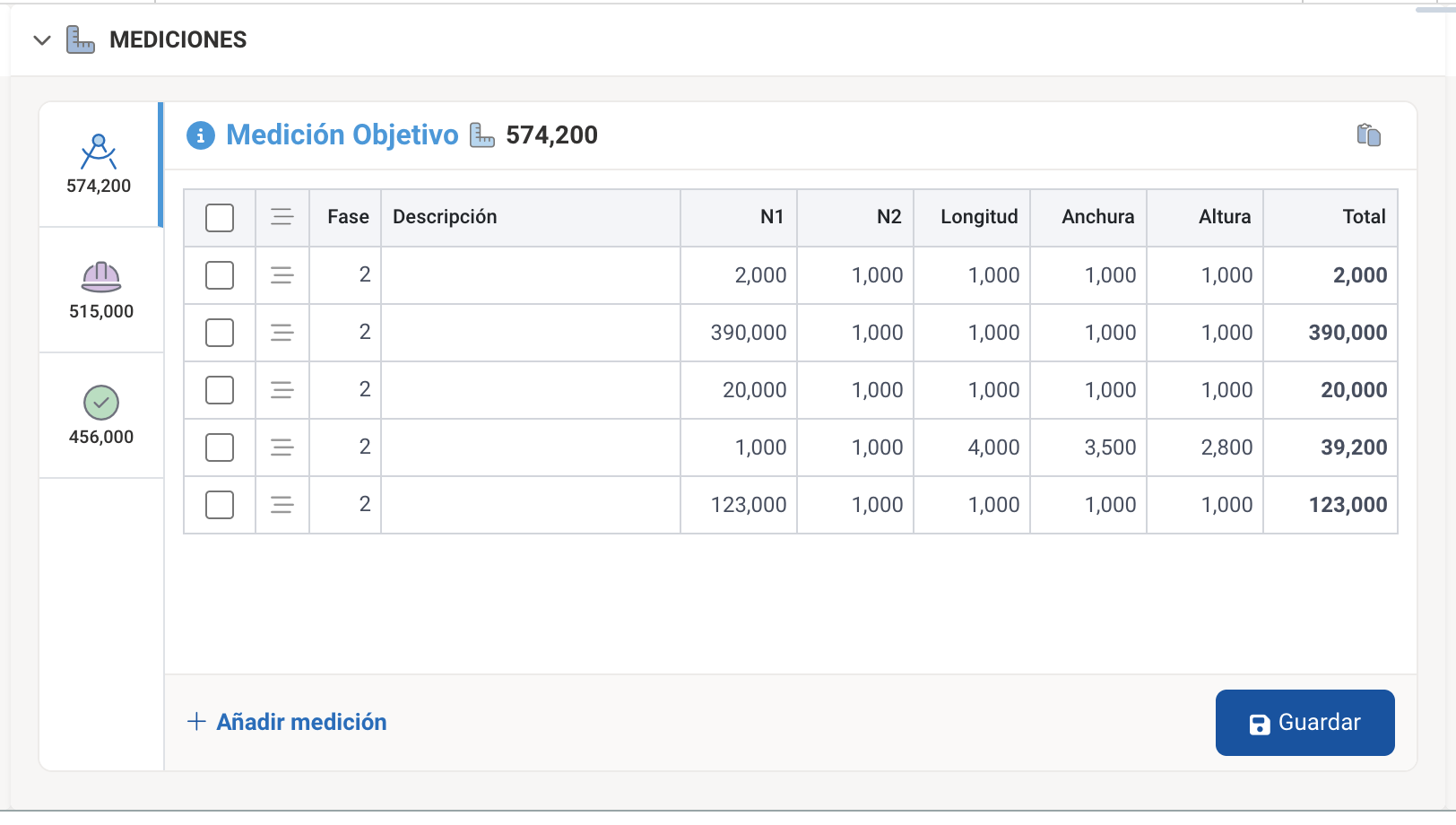
Task: Check the row with total 390,000
Action: [x=220, y=333]
